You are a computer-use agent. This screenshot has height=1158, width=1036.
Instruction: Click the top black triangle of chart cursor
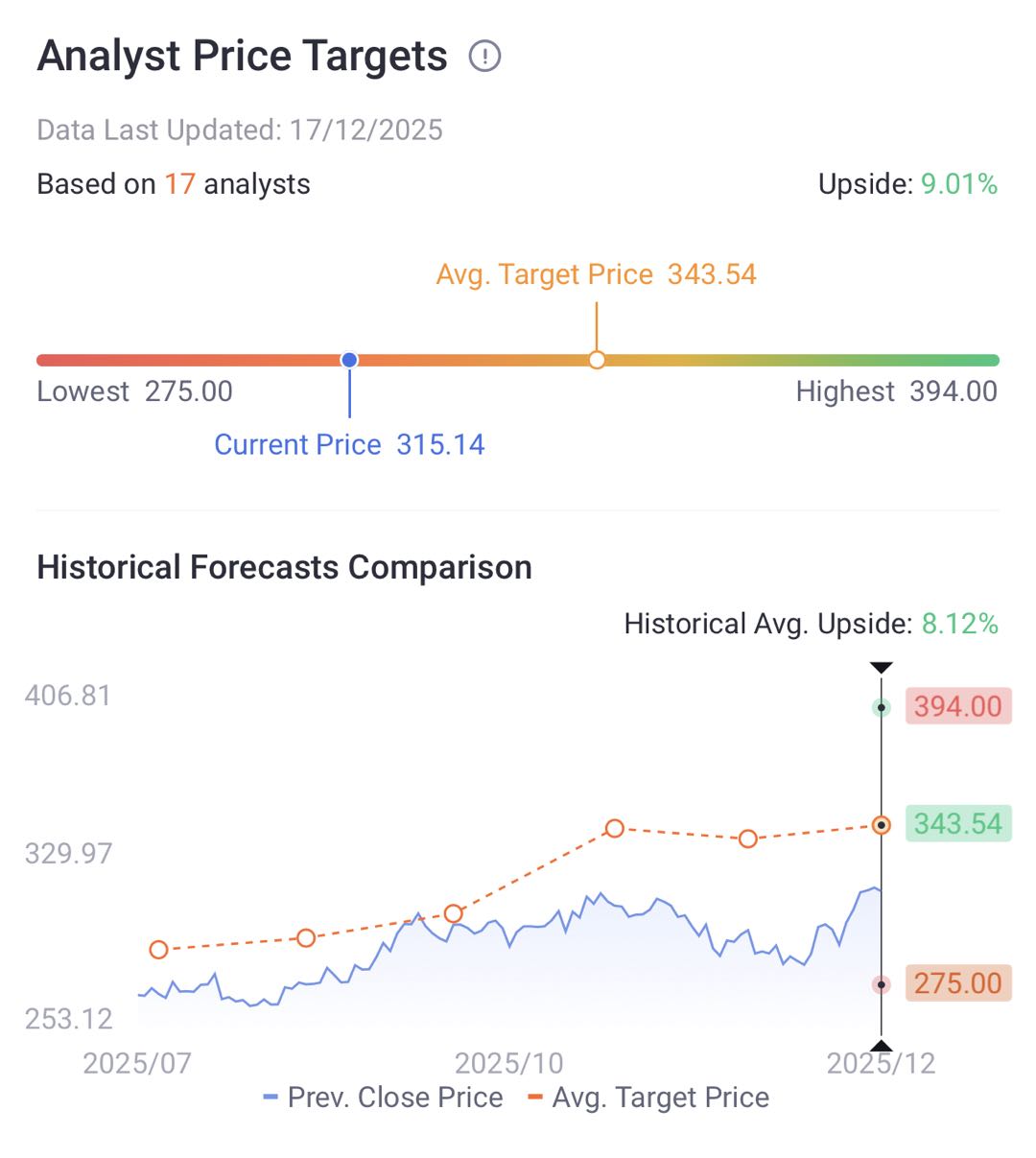tap(881, 668)
